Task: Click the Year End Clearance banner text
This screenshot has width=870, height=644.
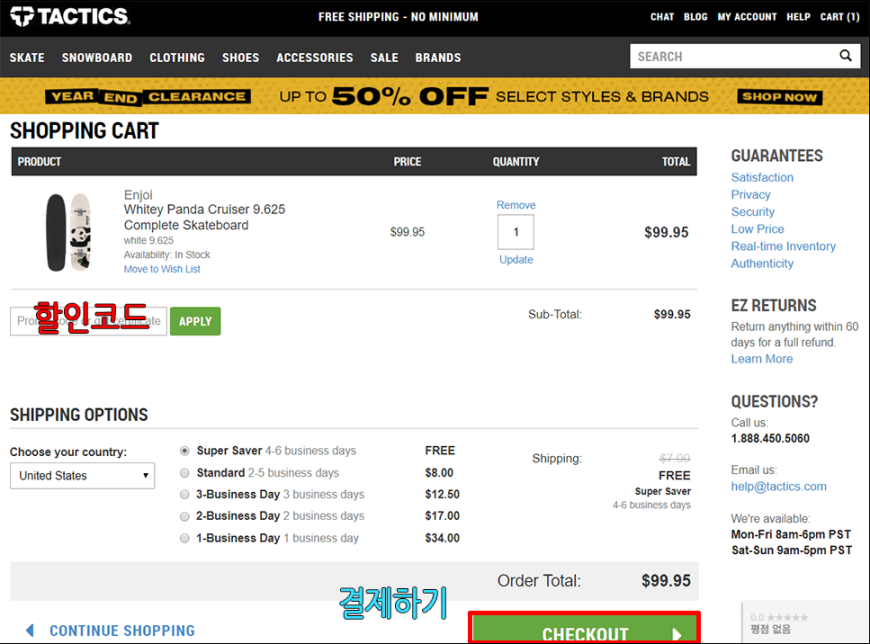Action: (148, 97)
